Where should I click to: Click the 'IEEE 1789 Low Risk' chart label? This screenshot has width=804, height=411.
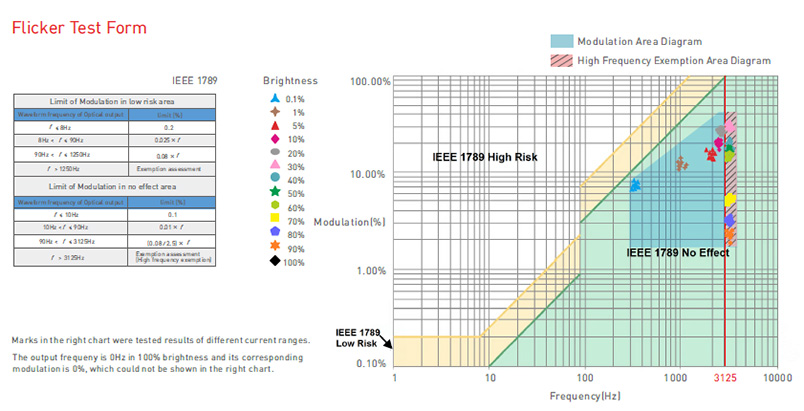[357, 338]
